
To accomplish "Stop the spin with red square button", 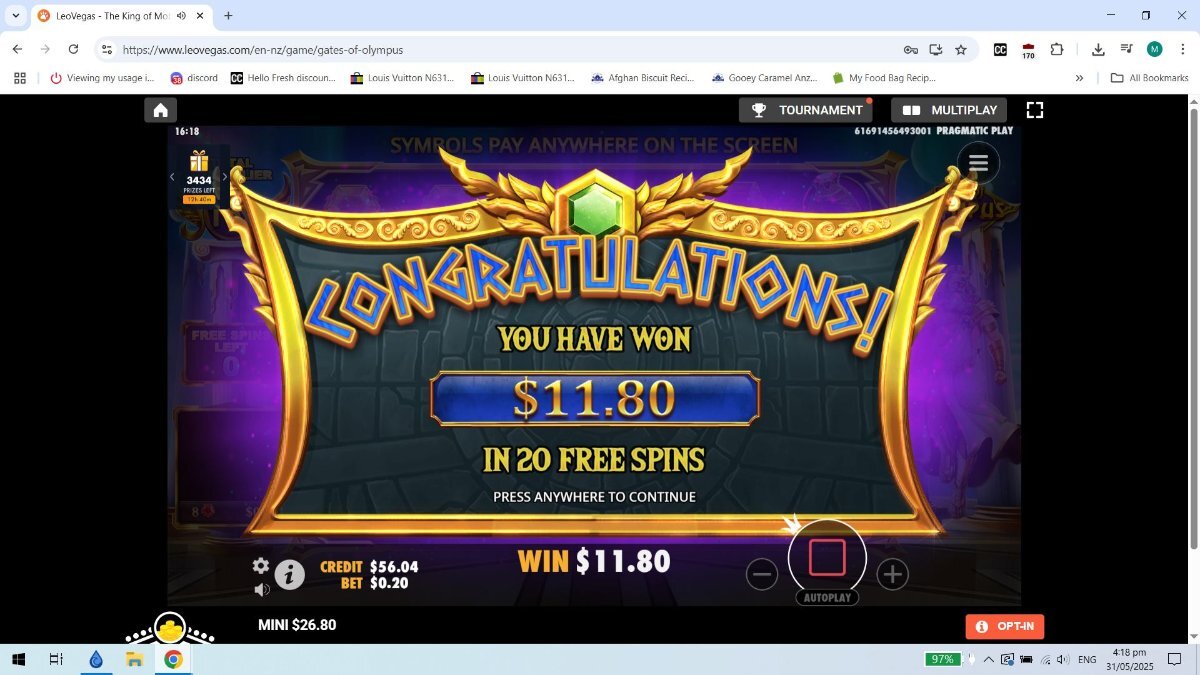I will point(827,557).
